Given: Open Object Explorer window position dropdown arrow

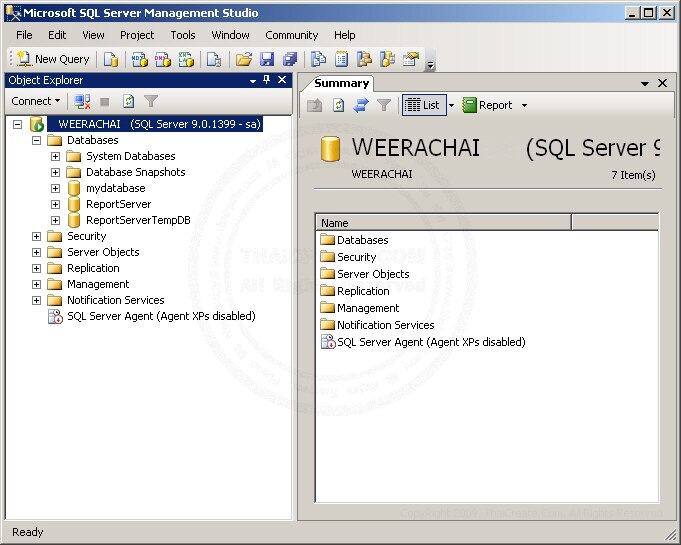Looking at the screenshot, I should coord(253,81).
